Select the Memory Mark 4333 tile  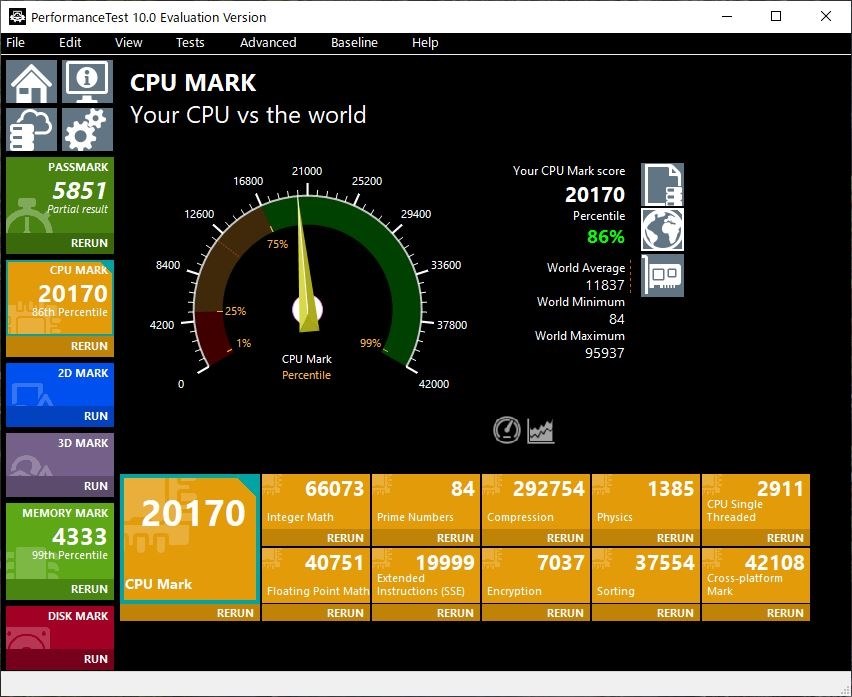pos(60,541)
